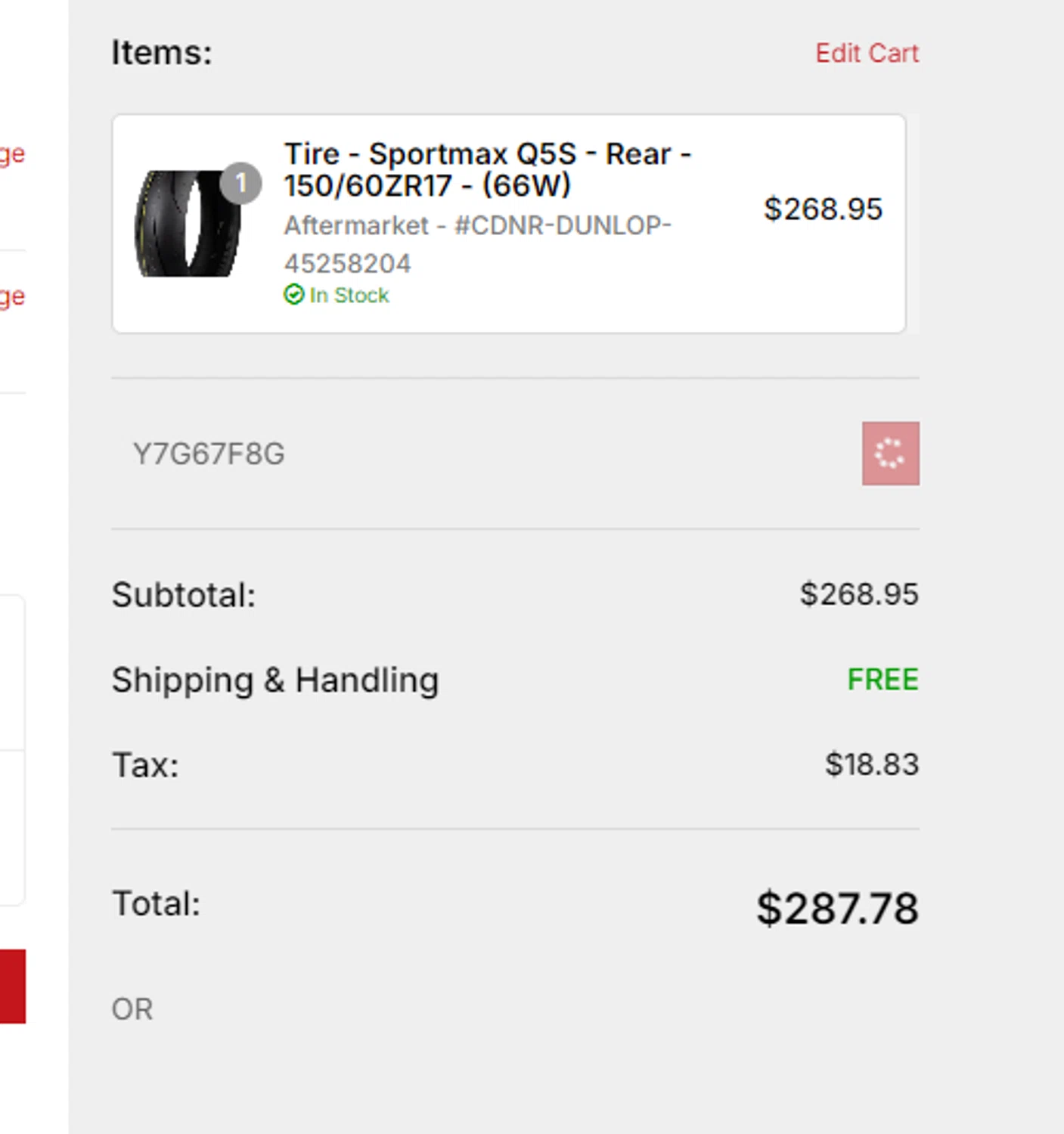Click the loading spinner promo apply button
Screen dimensions: 1064x1134
(x=890, y=454)
